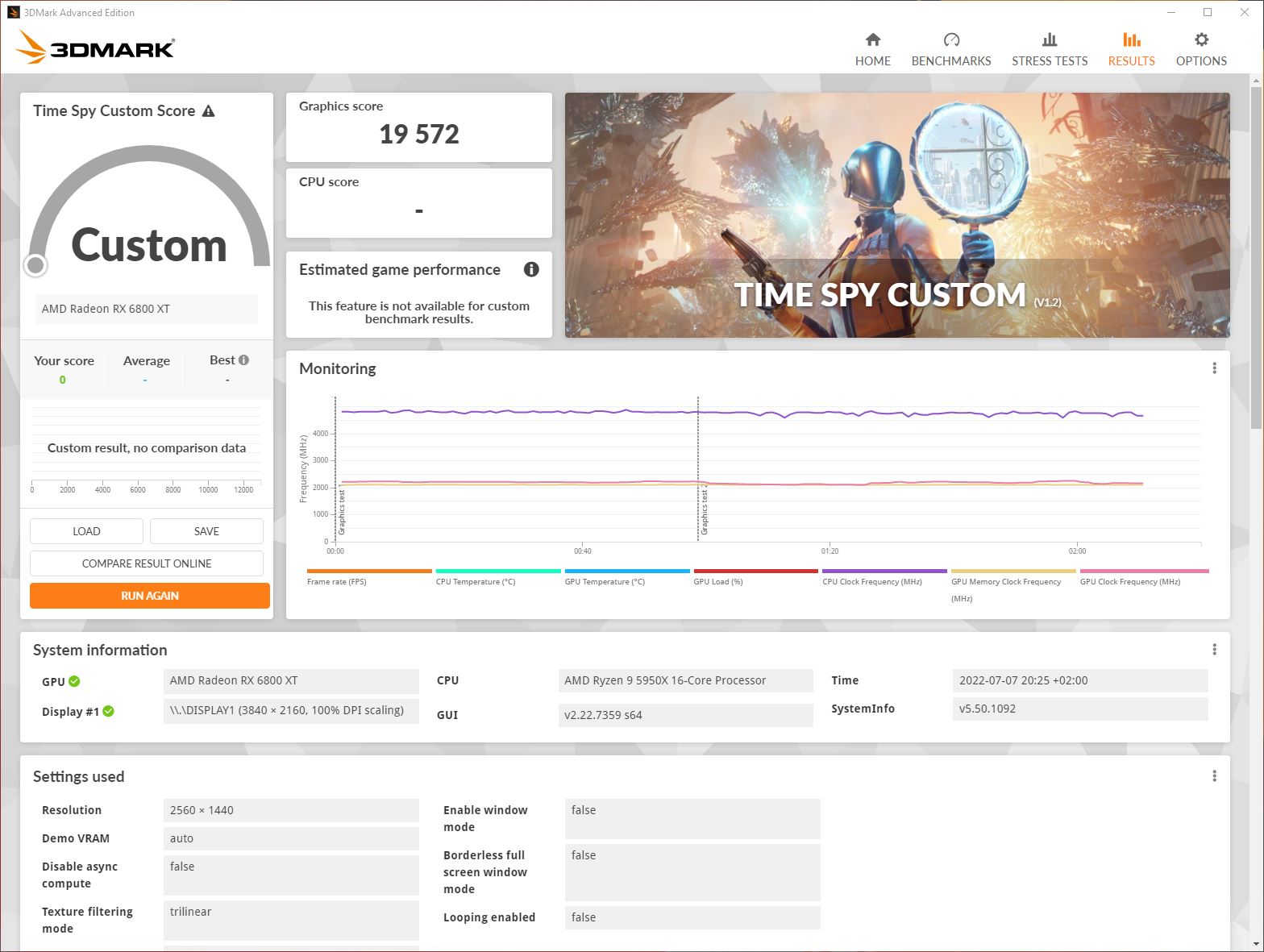The width and height of the screenshot is (1264, 952).
Task: Click the Texture filtering mode value trilinear
Action: click(291, 920)
